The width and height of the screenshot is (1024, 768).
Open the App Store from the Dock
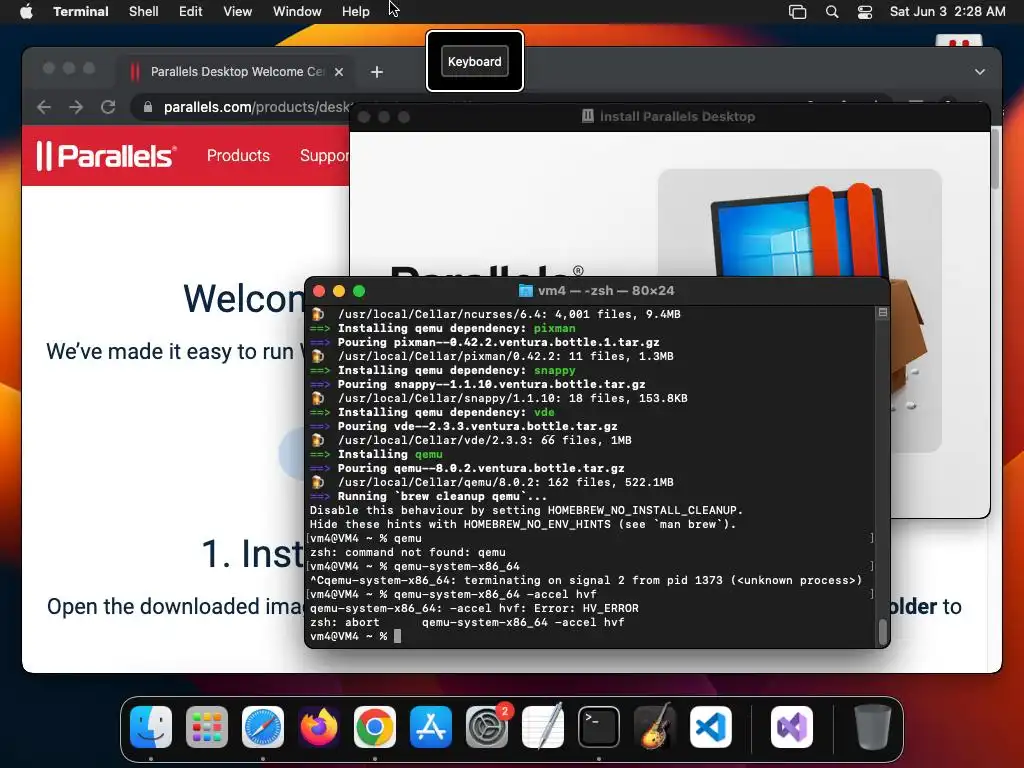431,727
